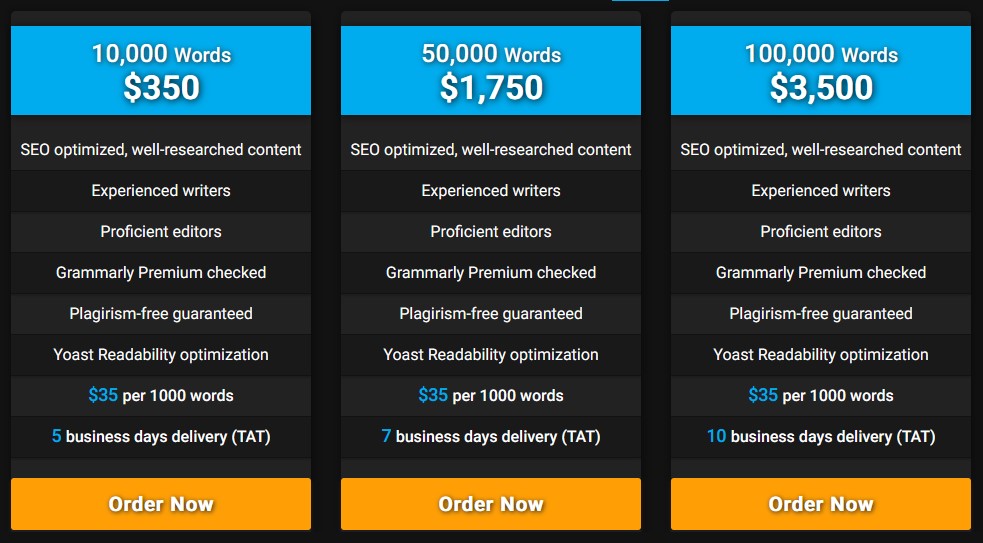The image size is (983, 543).
Task: Click Yoast Readability optimization in 50,000 plan
Action: pos(491,355)
